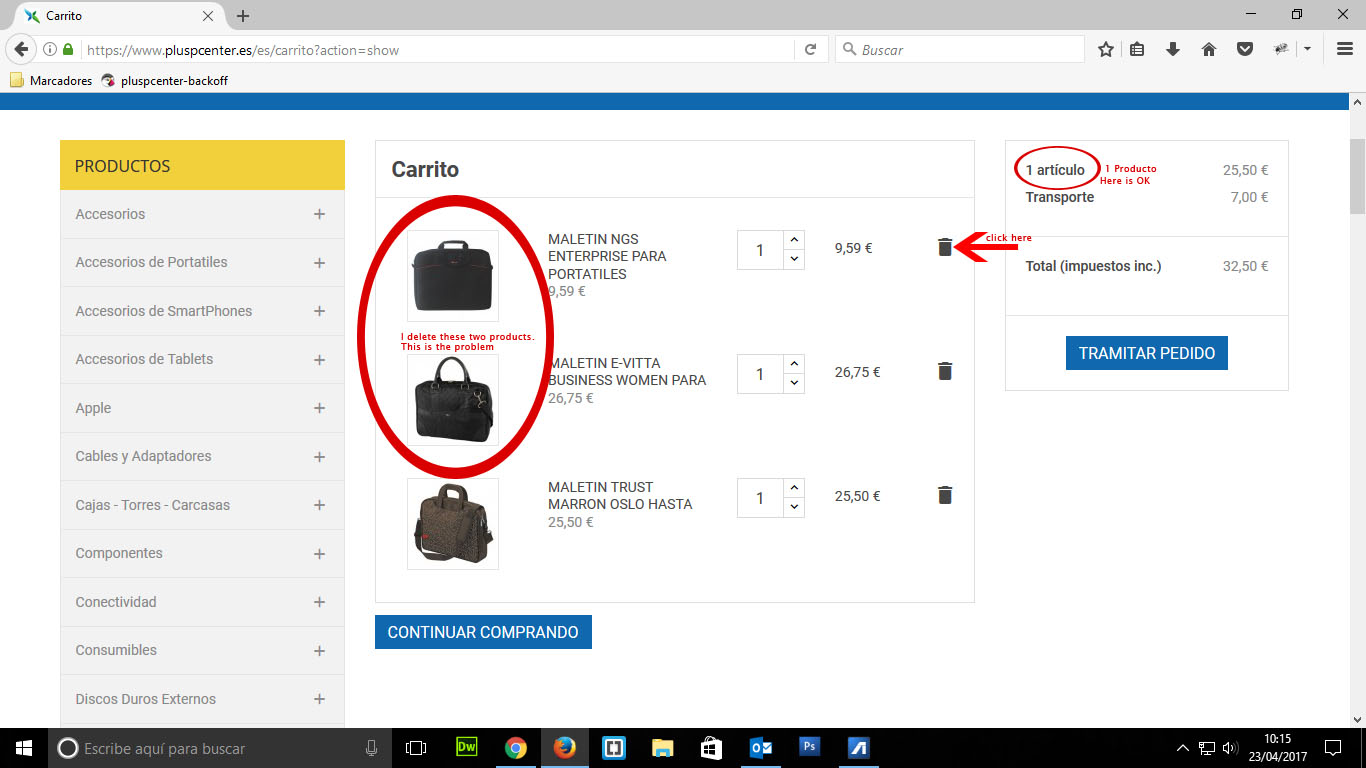The height and width of the screenshot is (768, 1366).
Task: Expand Accesorios de Tablets category
Action: point(319,360)
